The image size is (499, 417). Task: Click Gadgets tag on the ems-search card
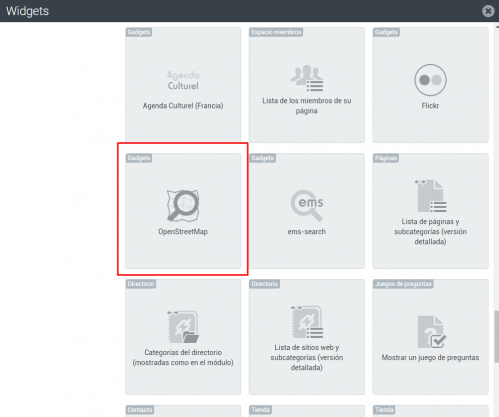pos(263,158)
